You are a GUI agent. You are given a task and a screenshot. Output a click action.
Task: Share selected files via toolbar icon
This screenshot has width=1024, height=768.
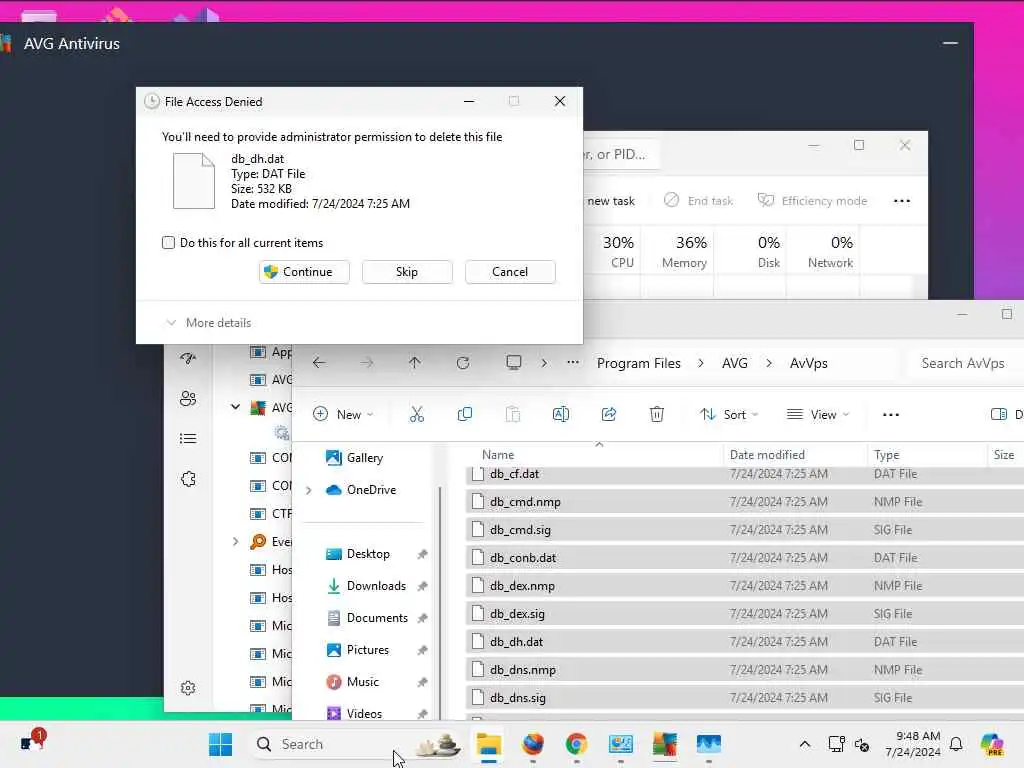(x=609, y=415)
